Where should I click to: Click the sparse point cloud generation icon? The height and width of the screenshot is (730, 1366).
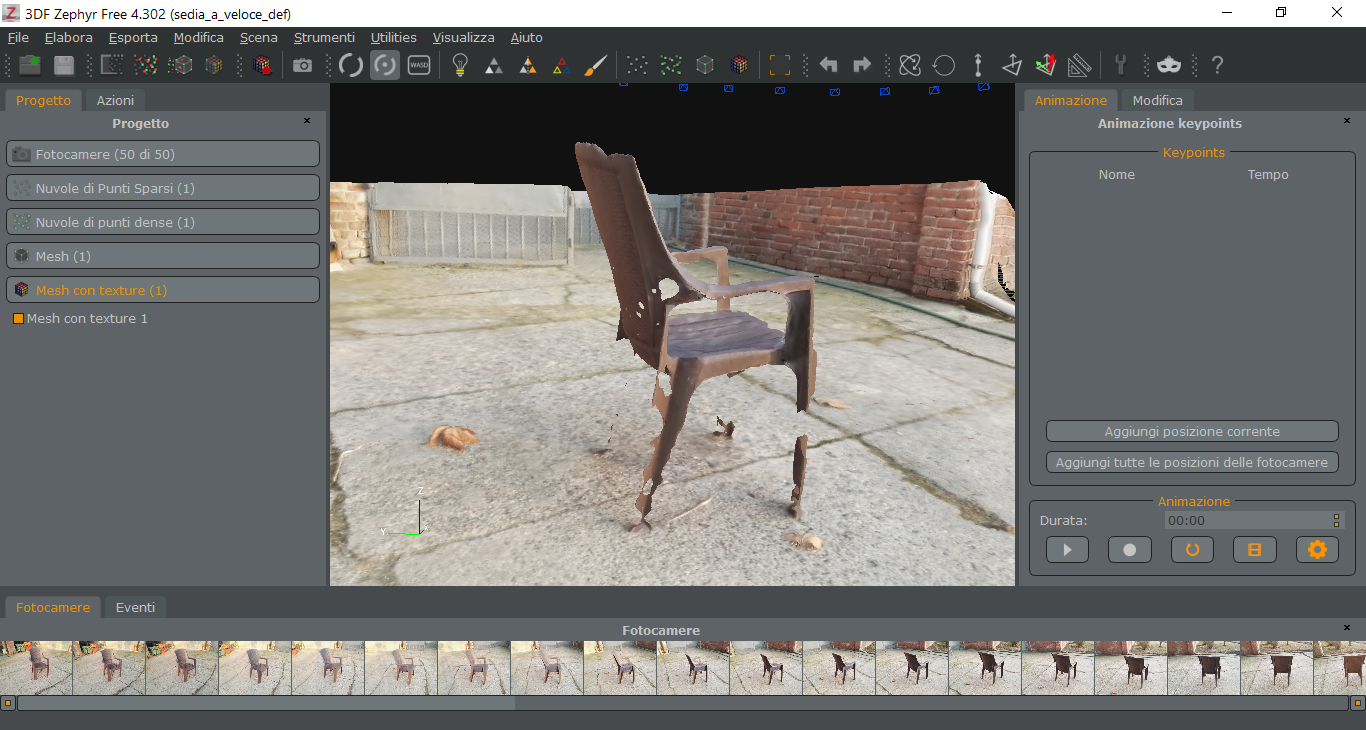click(x=112, y=65)
